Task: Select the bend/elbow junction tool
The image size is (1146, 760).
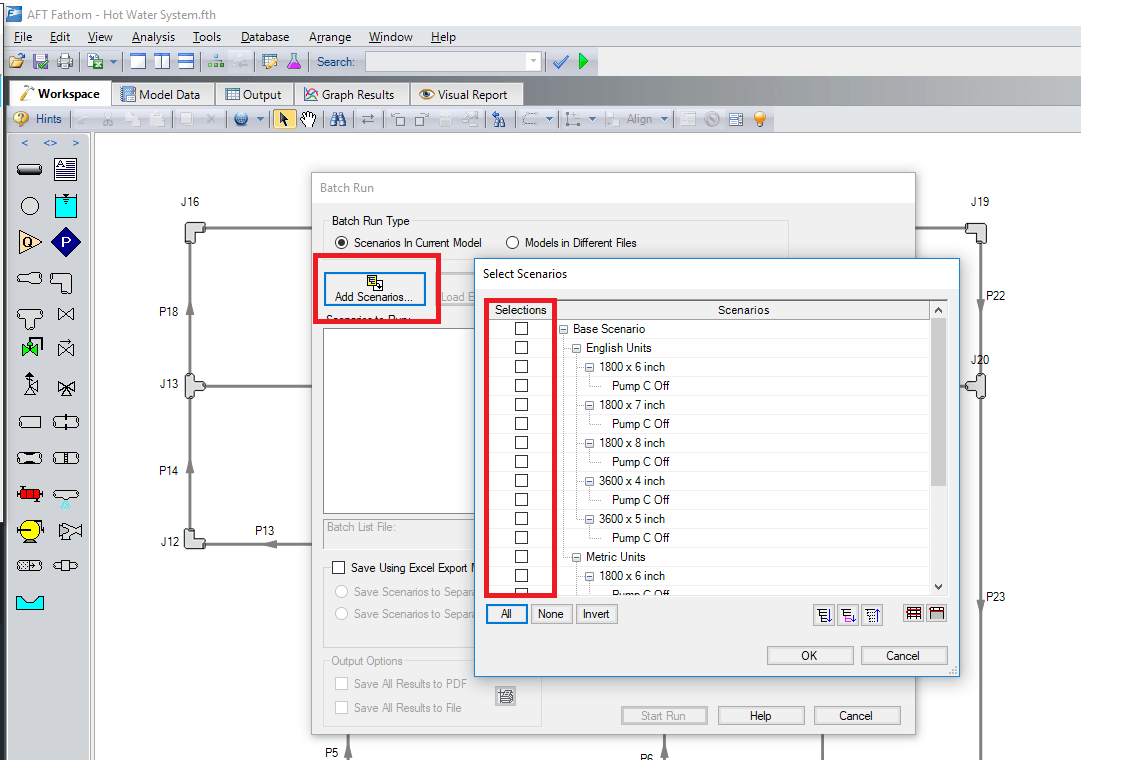Action: (62, 282)
